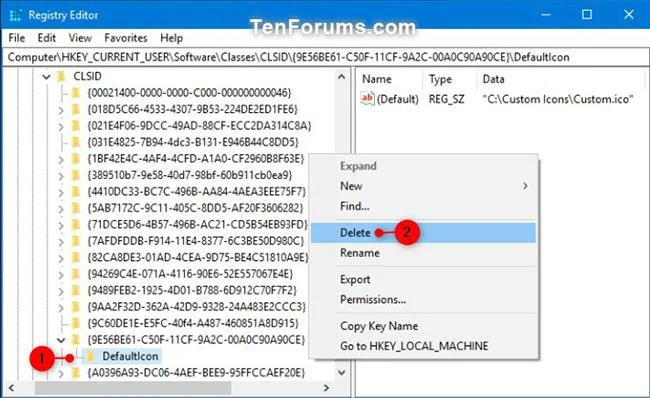Click folder icon of {71DCE5D6-4B57-496B-AC21-CD5B54EB93FD}

76,224
